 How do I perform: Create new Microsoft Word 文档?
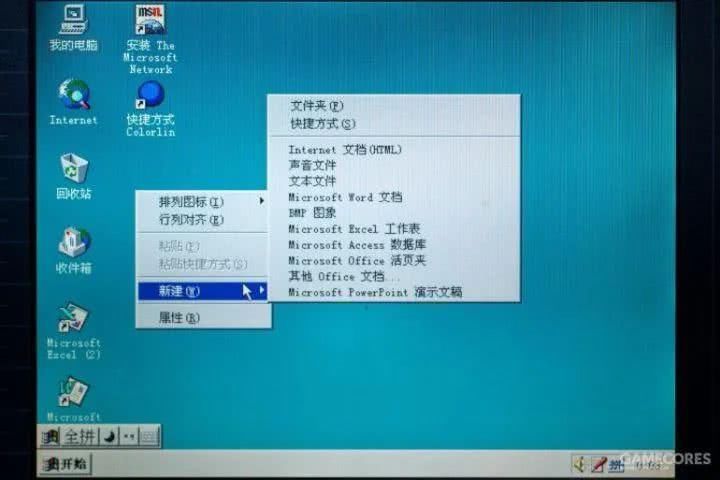coord(394,197)
